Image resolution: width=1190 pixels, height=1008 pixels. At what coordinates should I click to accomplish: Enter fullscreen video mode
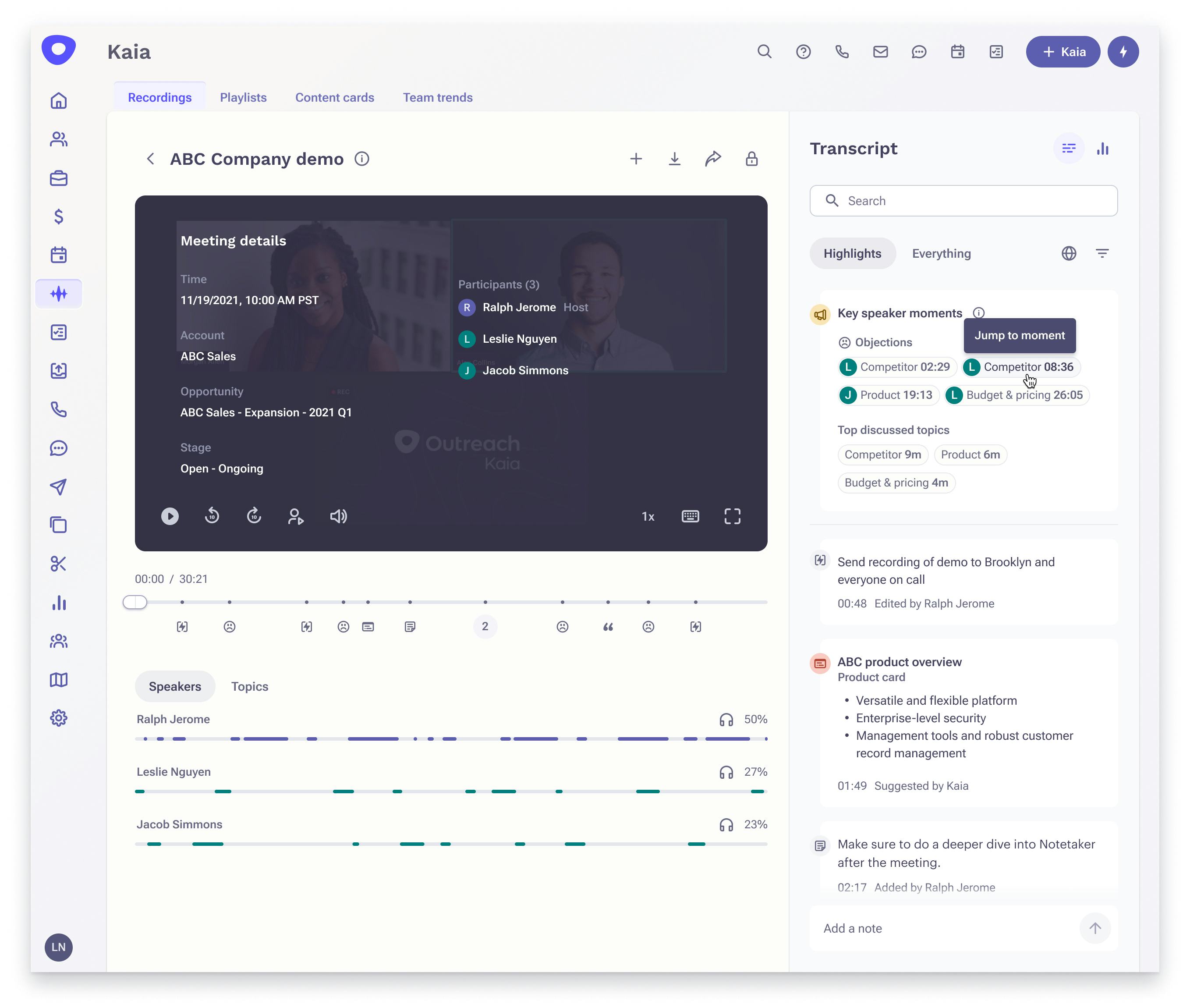pyautogui.click(x=732, y=516)
